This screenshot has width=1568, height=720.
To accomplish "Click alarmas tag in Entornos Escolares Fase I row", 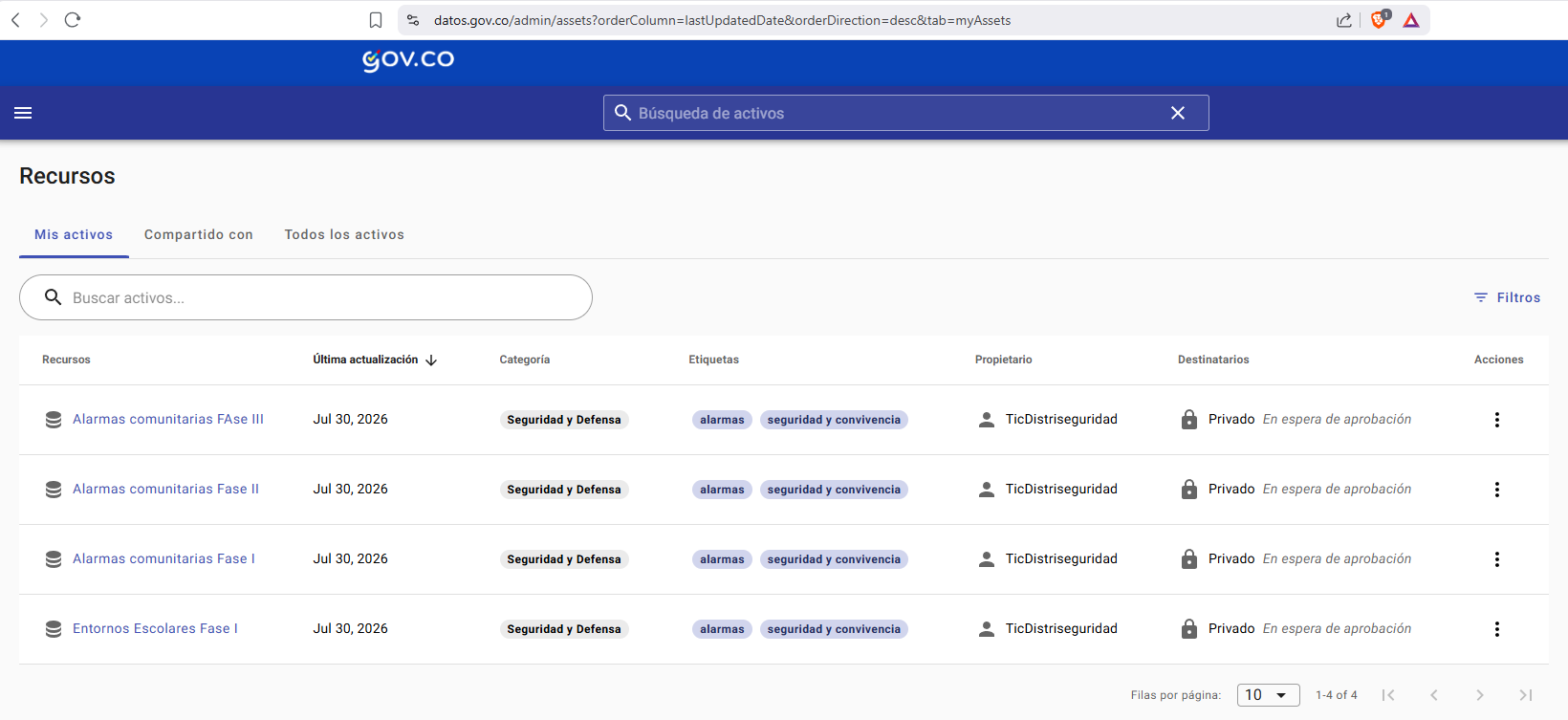I will pyautogui.click(x=722, y=629).
